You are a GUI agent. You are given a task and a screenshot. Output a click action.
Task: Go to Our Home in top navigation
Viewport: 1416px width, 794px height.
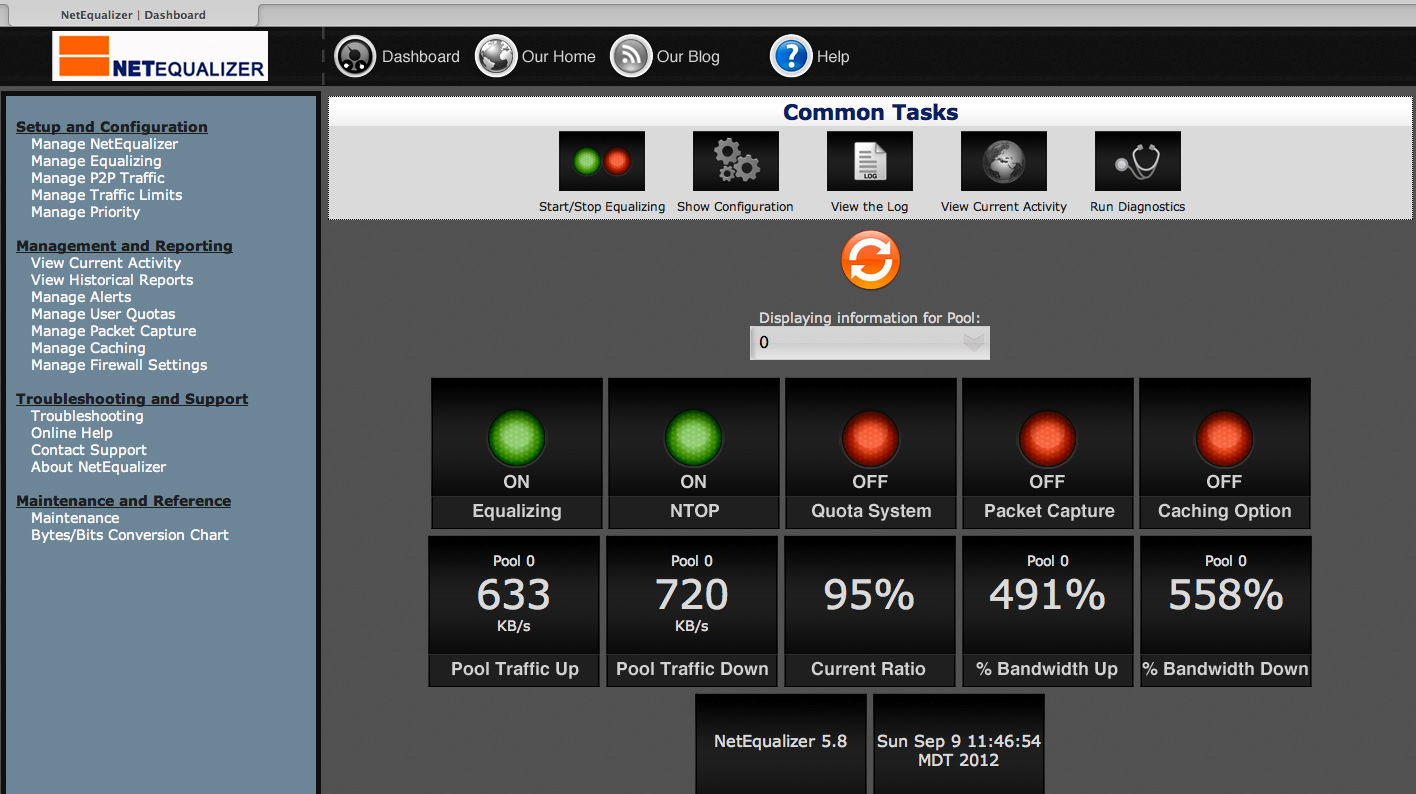558,57
